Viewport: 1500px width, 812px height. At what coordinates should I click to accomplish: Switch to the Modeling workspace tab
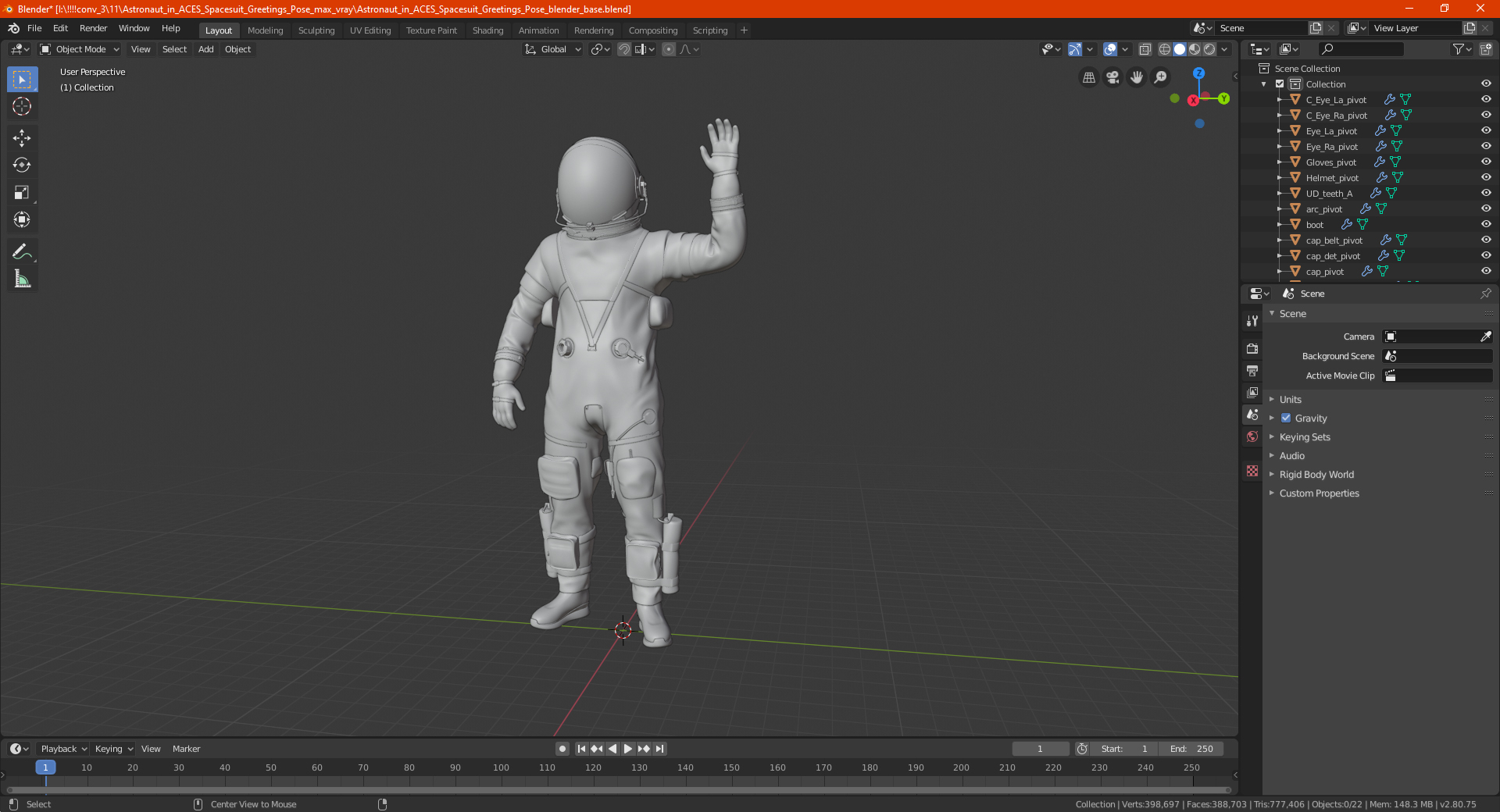[265, 30]
